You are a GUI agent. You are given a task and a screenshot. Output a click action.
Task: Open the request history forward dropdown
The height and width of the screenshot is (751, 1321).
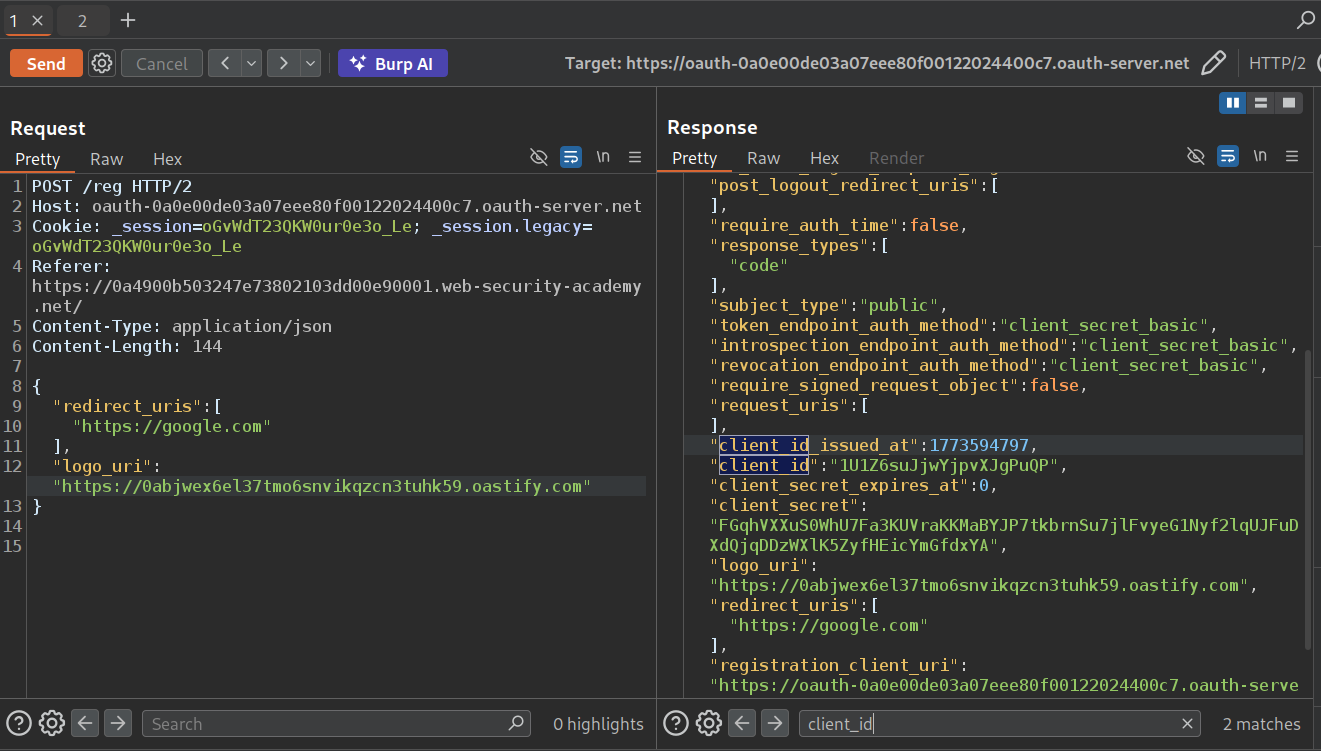click(x=310, y=63)
